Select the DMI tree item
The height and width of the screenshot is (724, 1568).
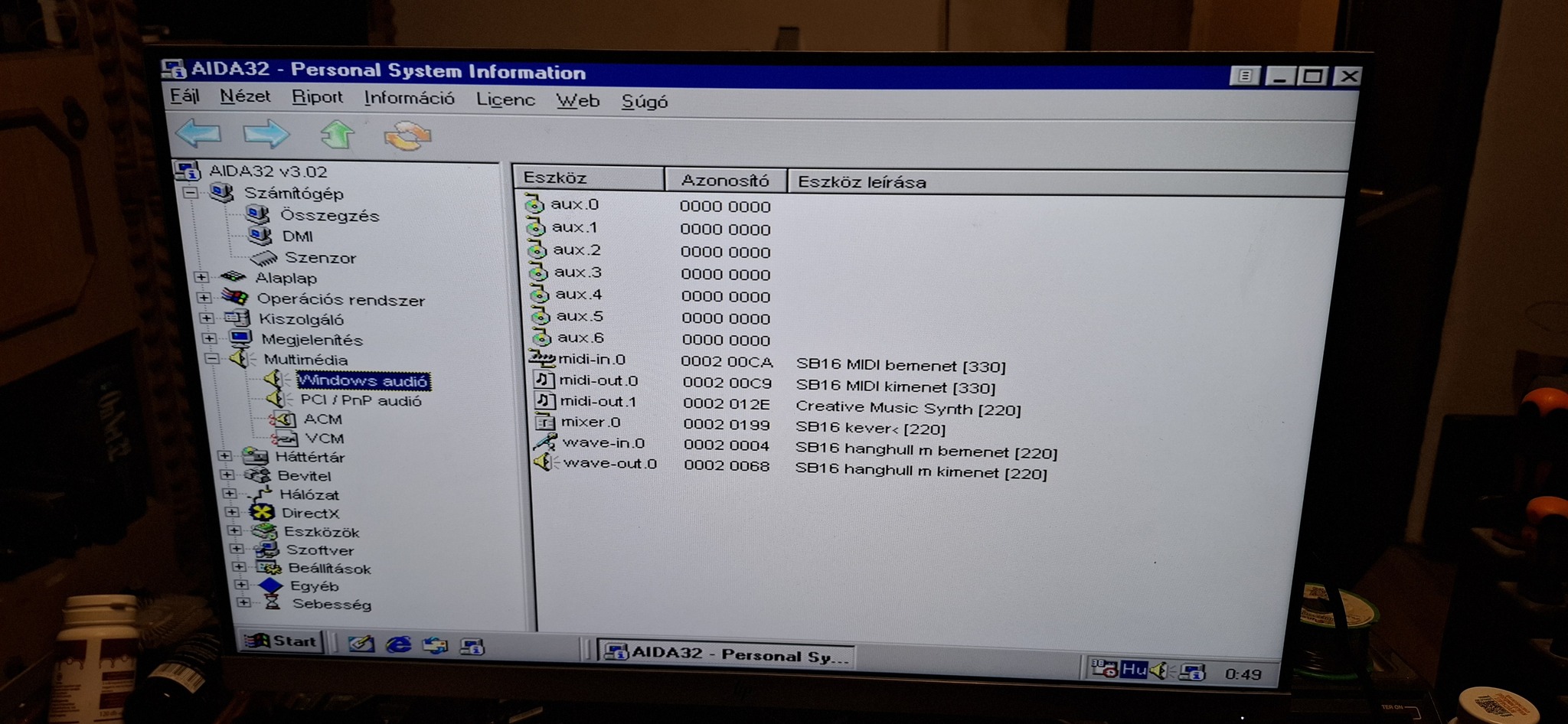pyautogui.click(x=297, y=236)
